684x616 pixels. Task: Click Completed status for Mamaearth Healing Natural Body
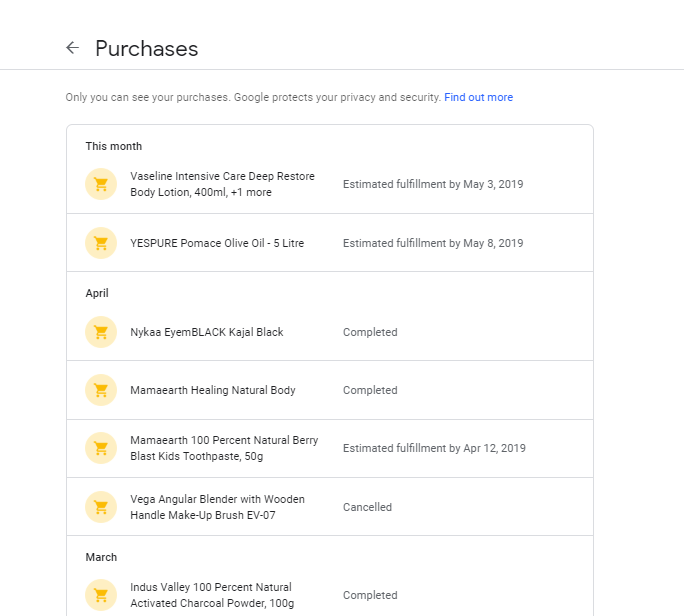[370, 390]
